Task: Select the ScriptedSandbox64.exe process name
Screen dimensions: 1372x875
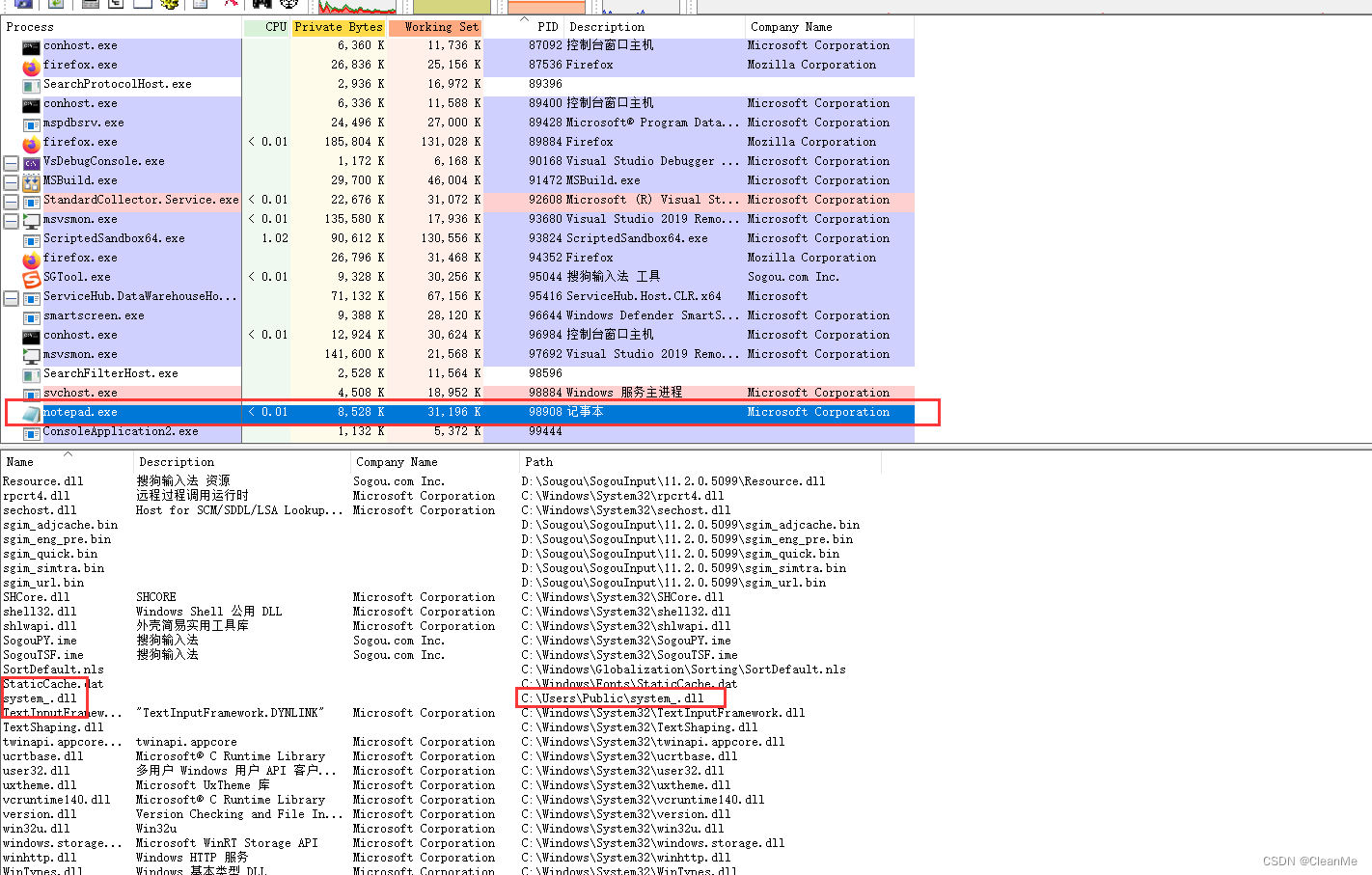Action: click(114, 238)
